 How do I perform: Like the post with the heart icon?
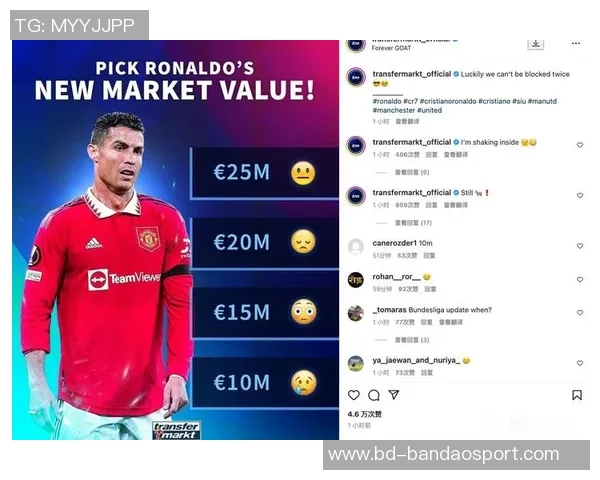[x=354, y=395]
